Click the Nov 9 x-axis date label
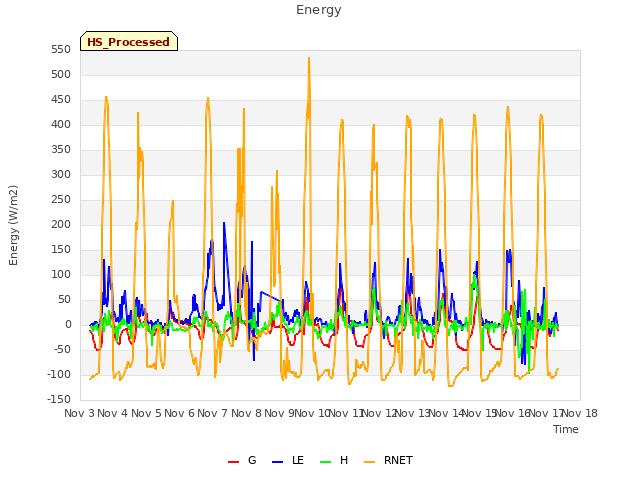Screen dimensions: 640x480 280,413
